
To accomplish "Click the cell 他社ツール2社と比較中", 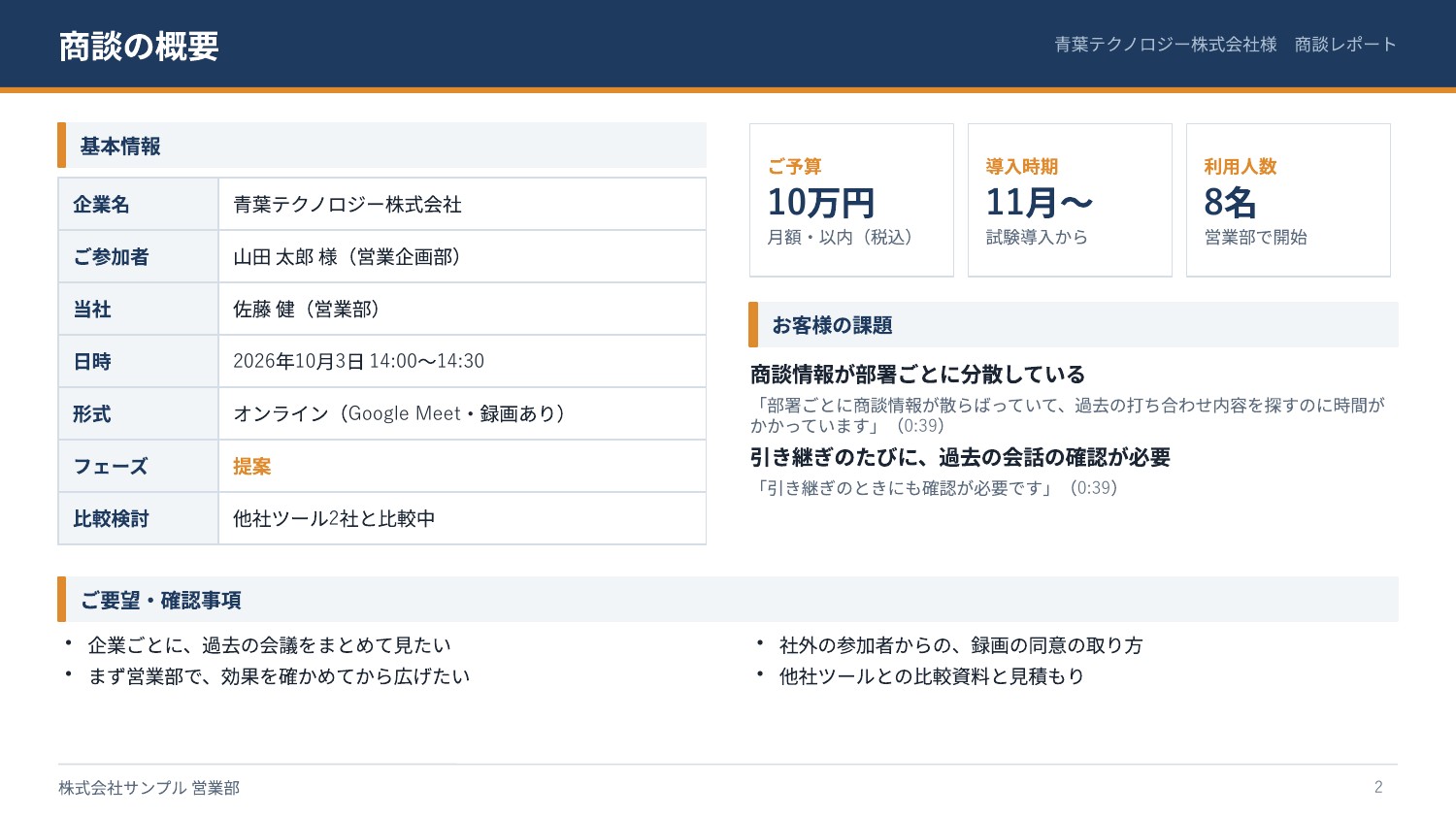I will coord(462,519).
